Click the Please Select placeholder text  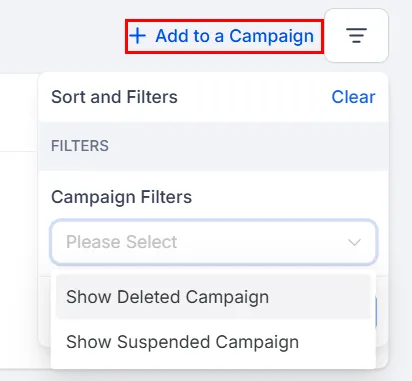coord(122,242)
